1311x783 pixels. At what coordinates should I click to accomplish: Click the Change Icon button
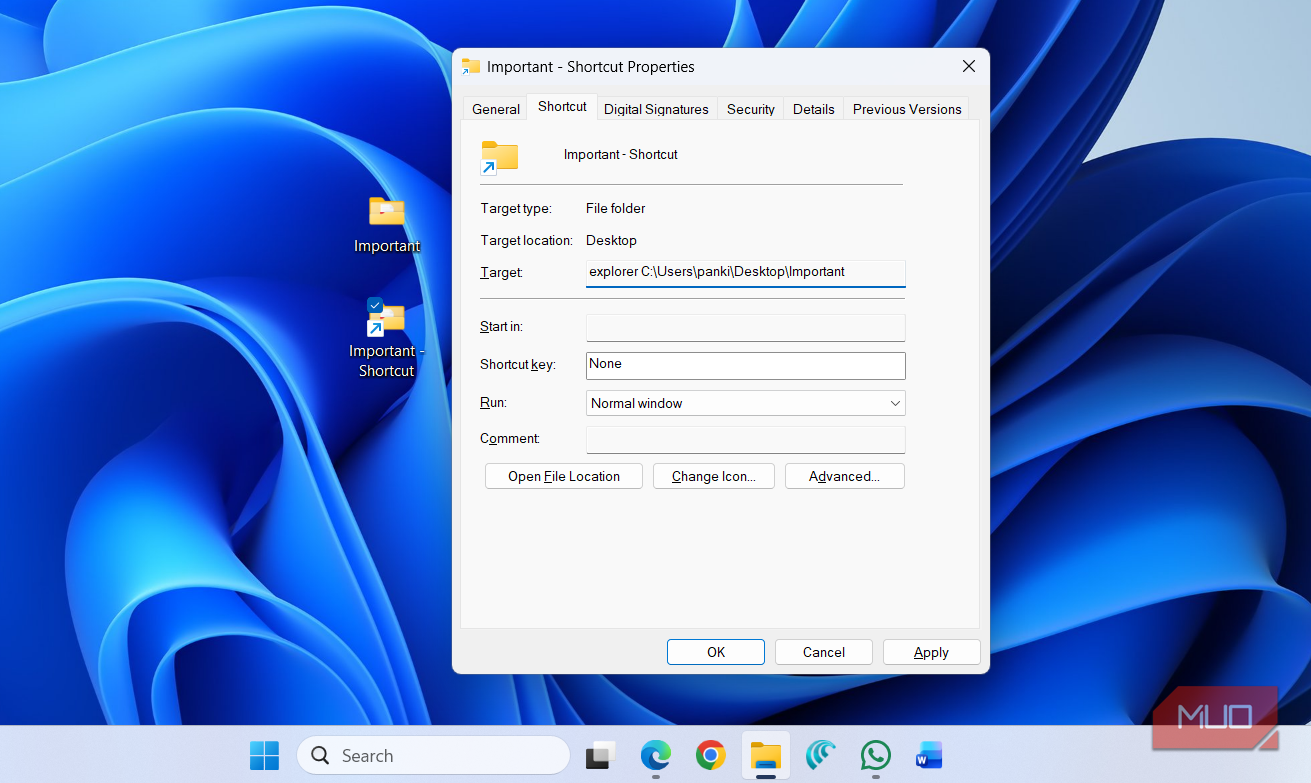pos(714,476)
